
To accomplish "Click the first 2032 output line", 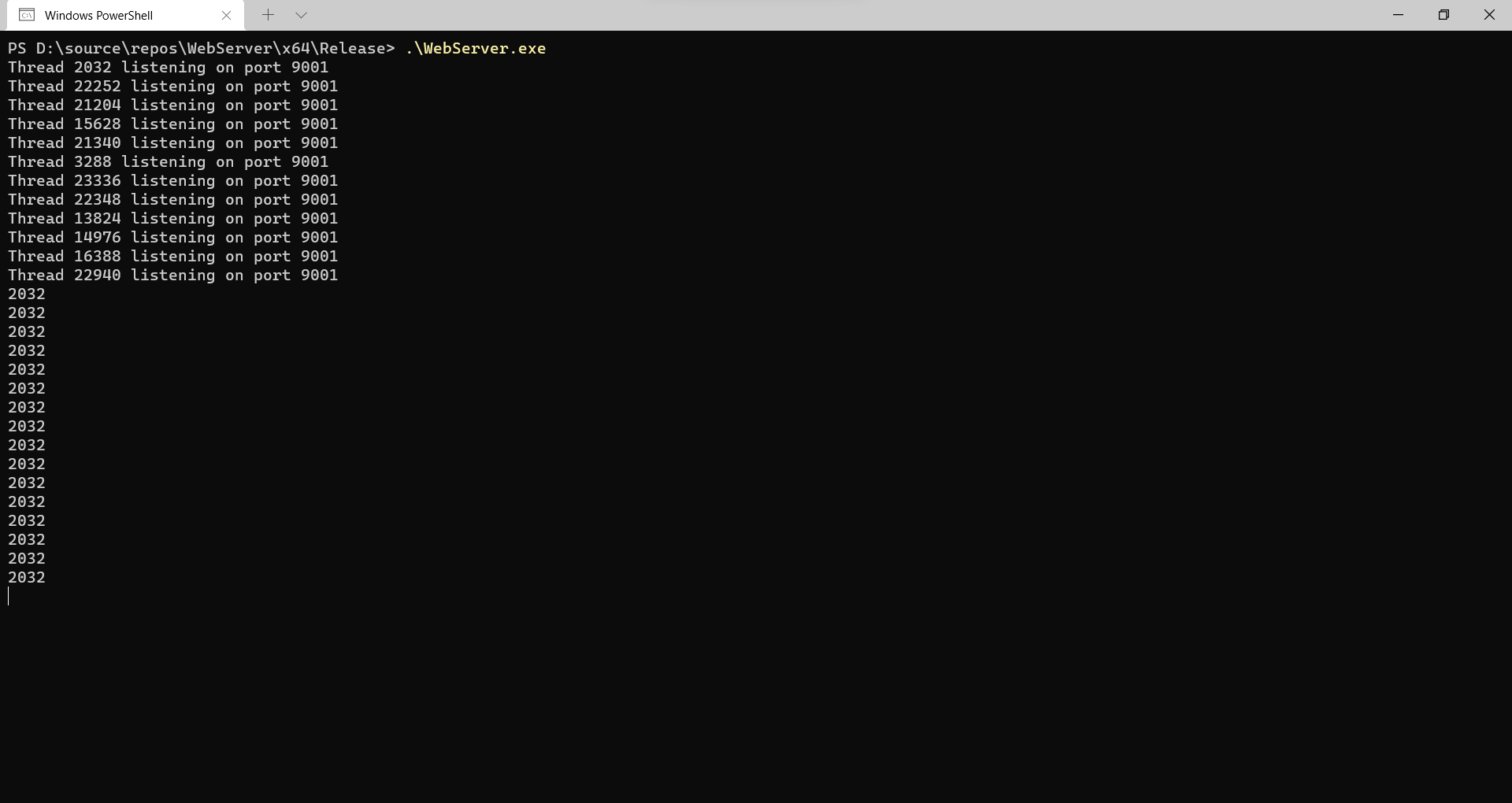I will (27, 294).
